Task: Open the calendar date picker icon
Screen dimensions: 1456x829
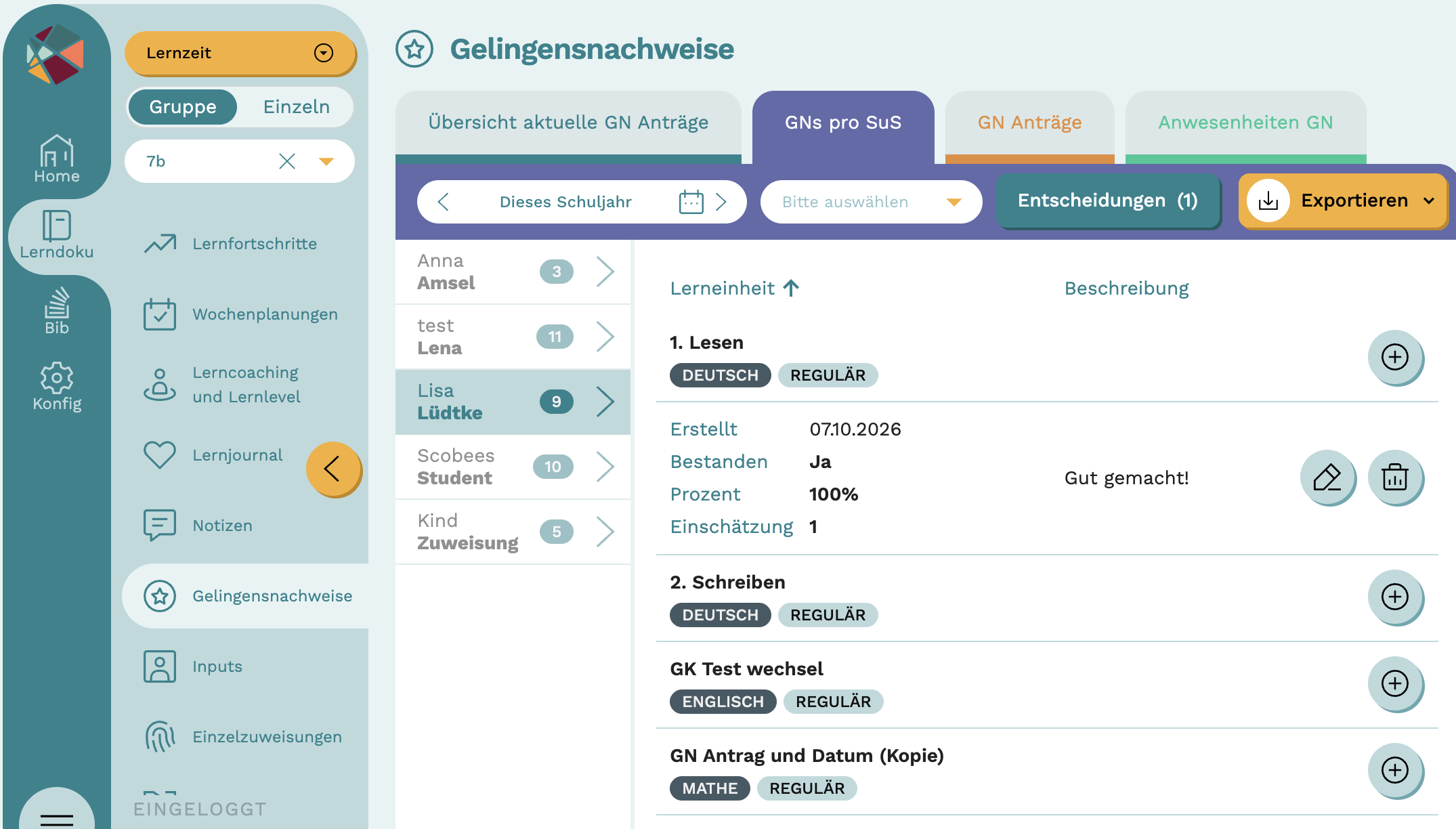Action: tap(691, 202)
